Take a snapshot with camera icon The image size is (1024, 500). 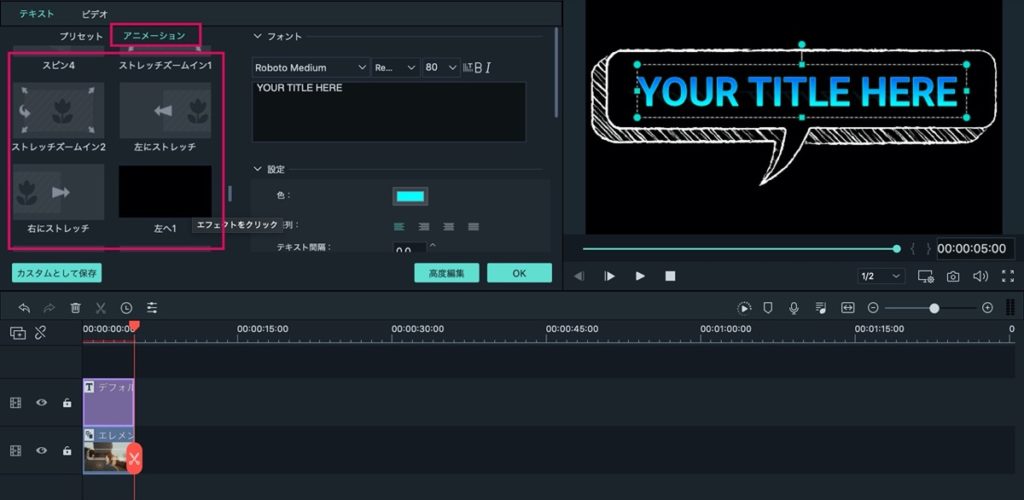953,276
